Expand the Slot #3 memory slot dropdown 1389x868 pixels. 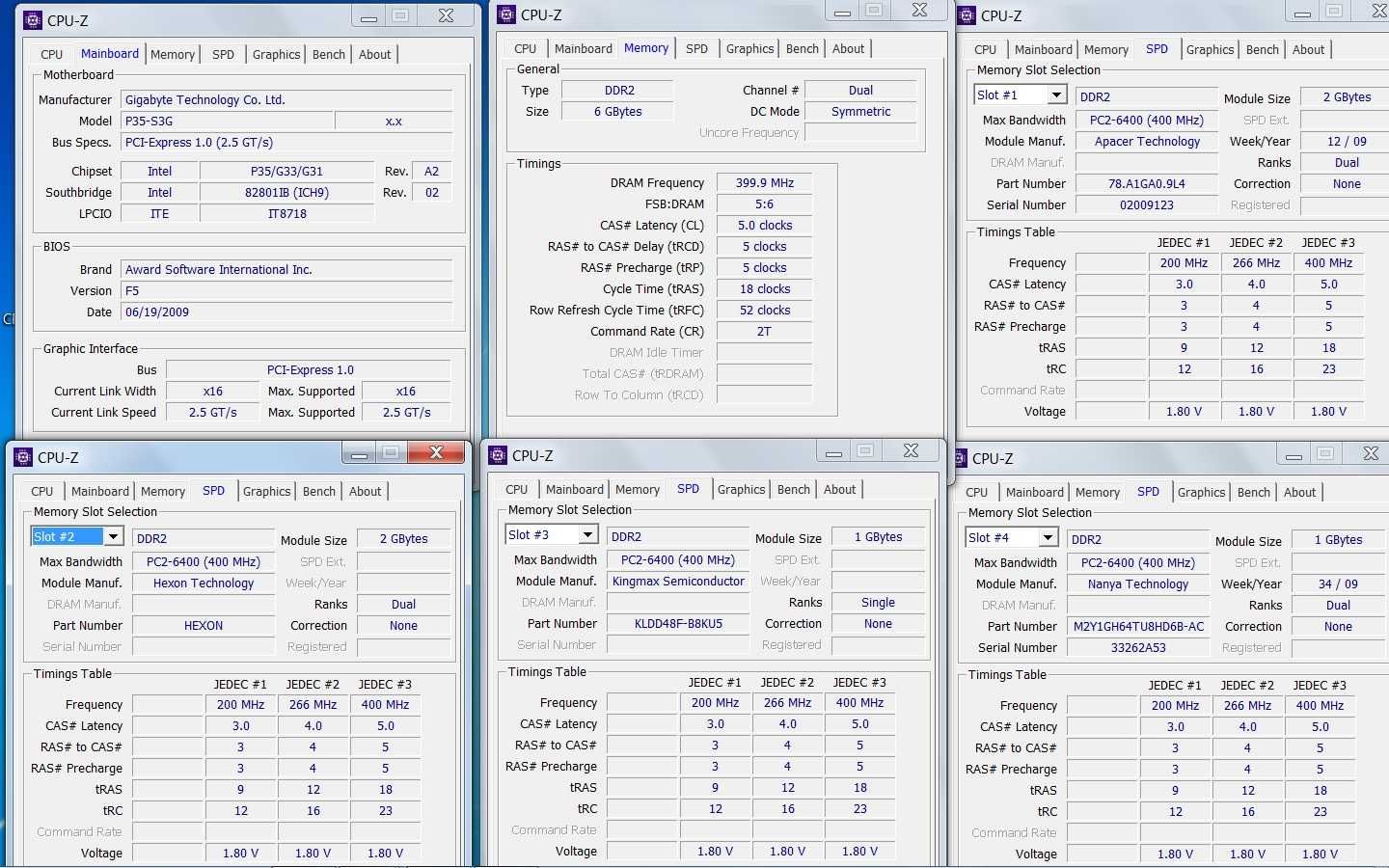point(587,534)
